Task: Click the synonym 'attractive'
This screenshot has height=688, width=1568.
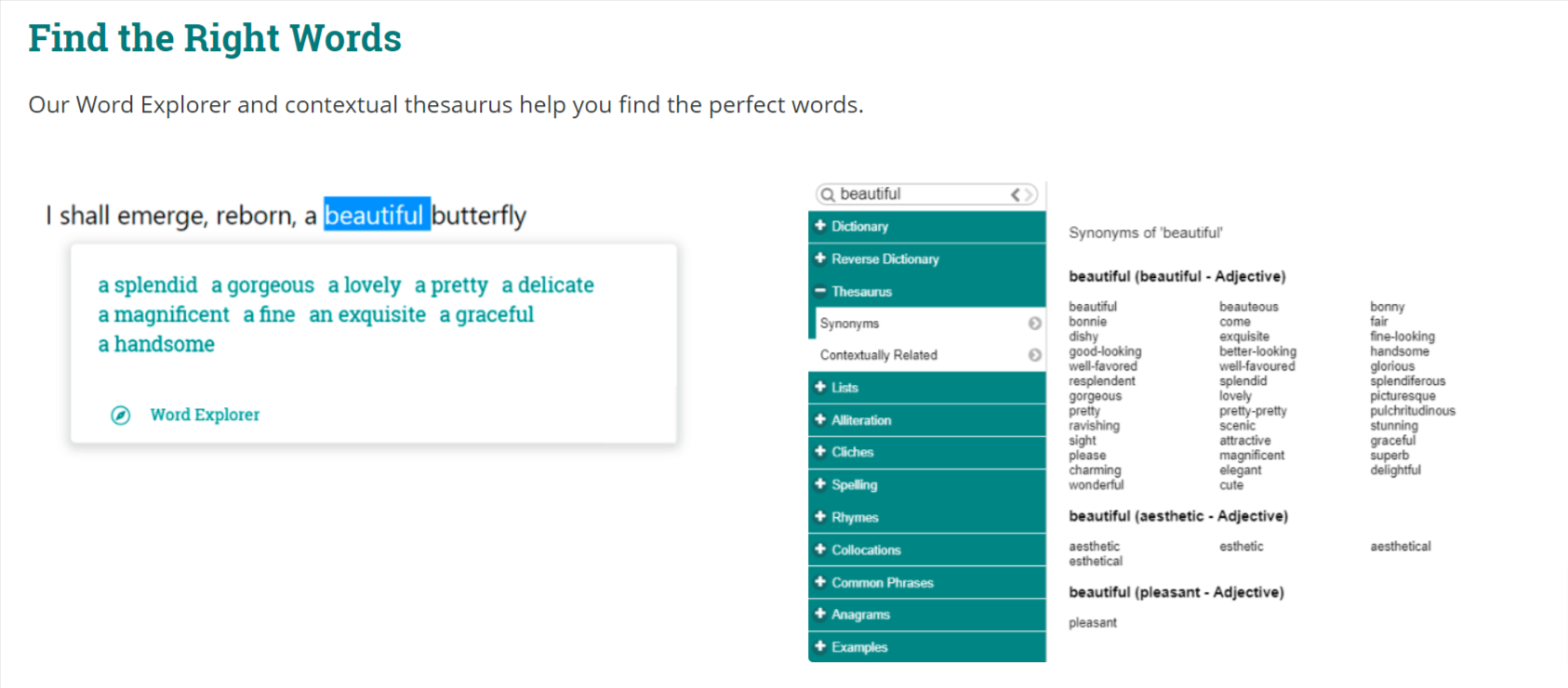Action: point(1244,441)
